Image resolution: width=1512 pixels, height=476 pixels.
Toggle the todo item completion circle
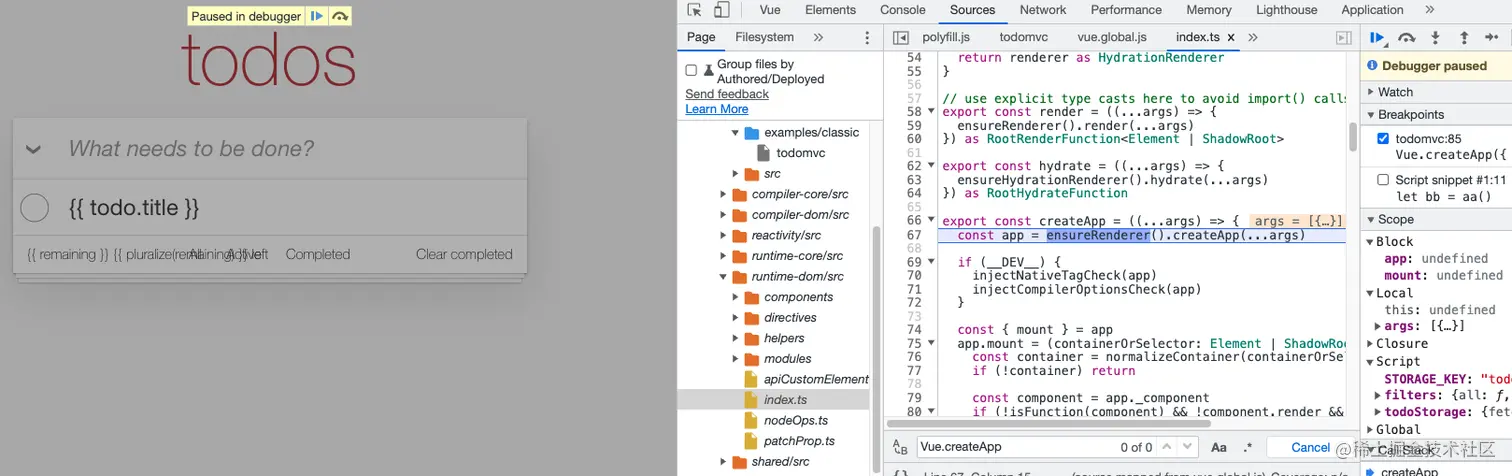click(x=35, y=208)
